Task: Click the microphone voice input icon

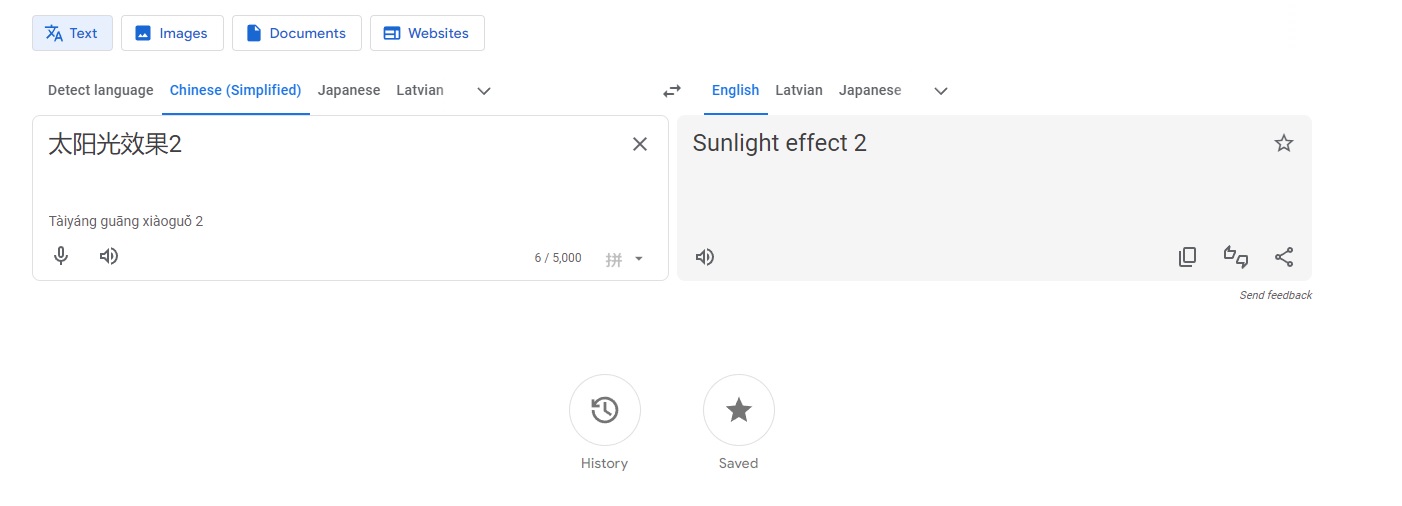Action: (x=61, y=256)
